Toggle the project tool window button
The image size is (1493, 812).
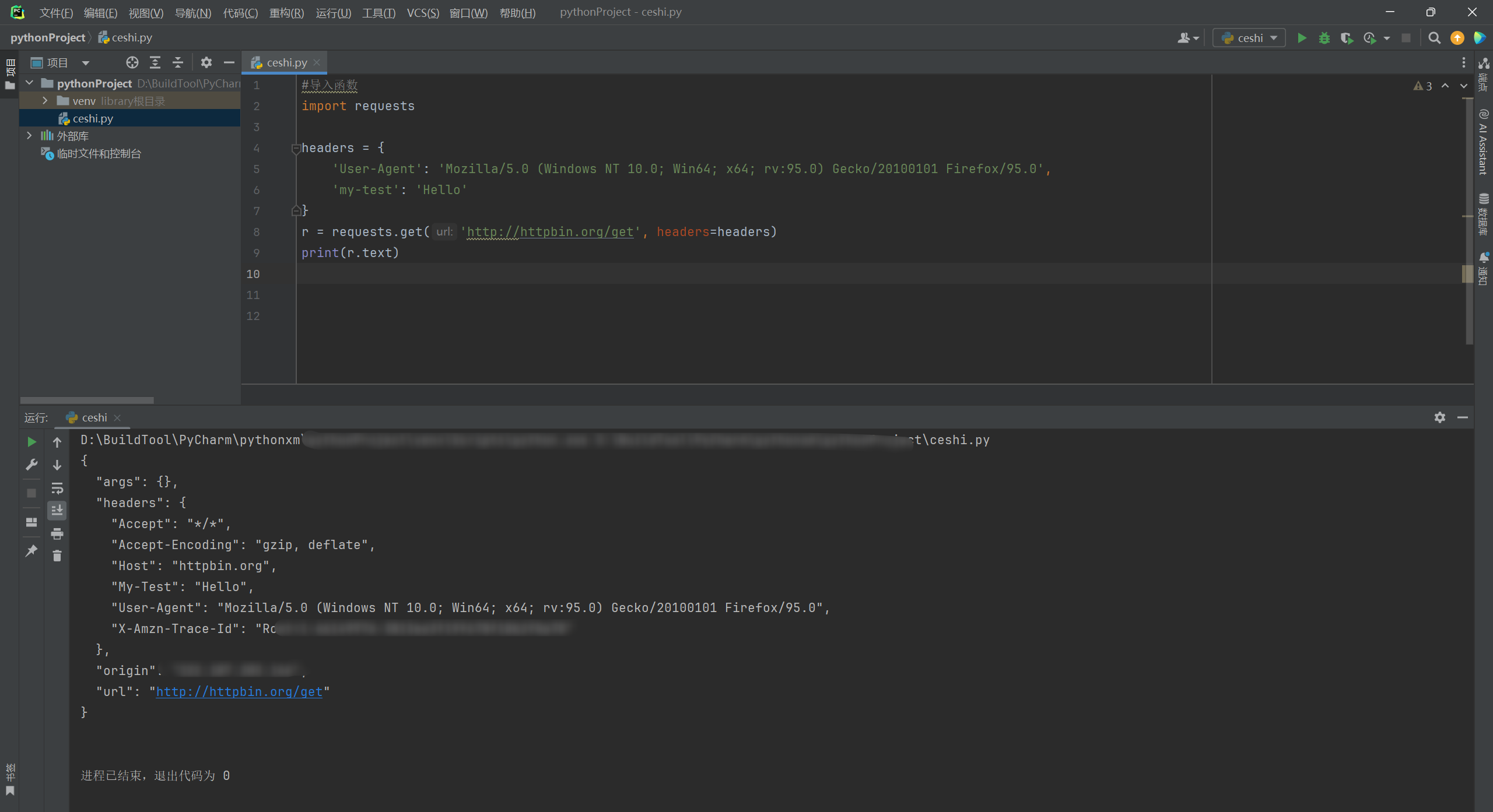[x=10, y=74]
